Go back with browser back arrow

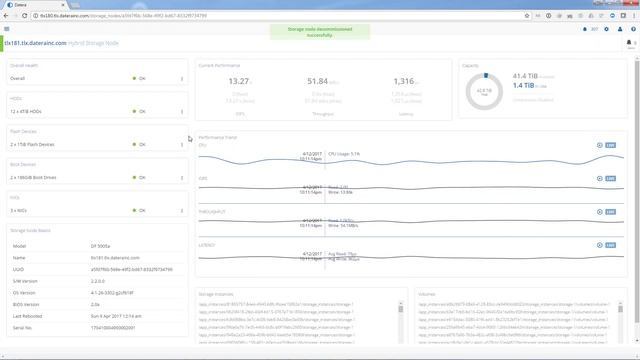[x=6, y=16]
